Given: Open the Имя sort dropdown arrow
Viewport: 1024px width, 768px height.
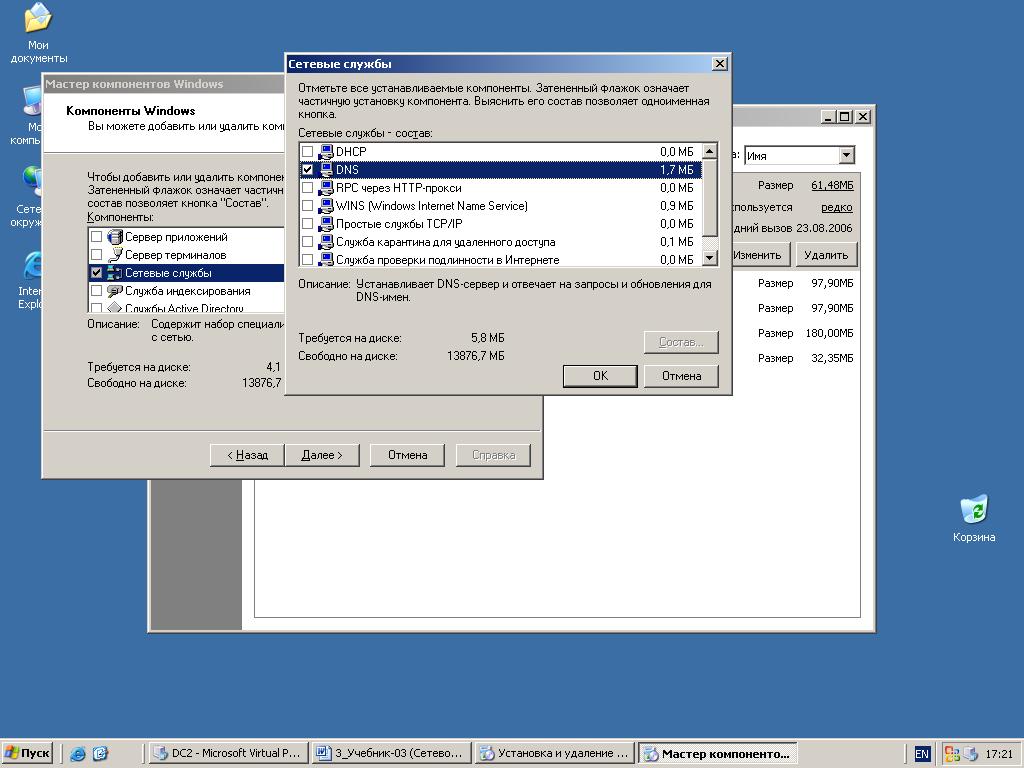Looking at the screenshot, I should [x=846, y=155].
